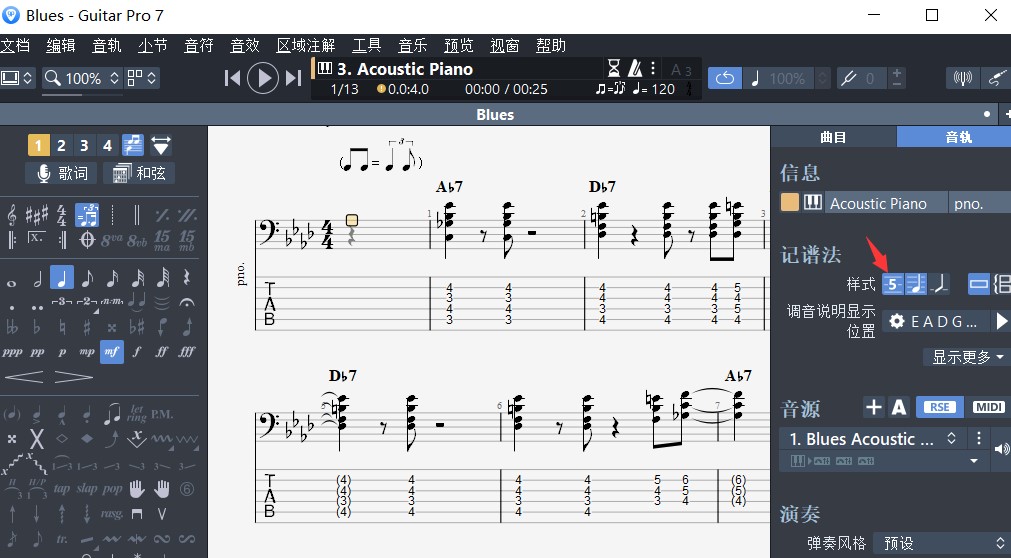
Task: Insert a double bar line
Action: point(137,215)
